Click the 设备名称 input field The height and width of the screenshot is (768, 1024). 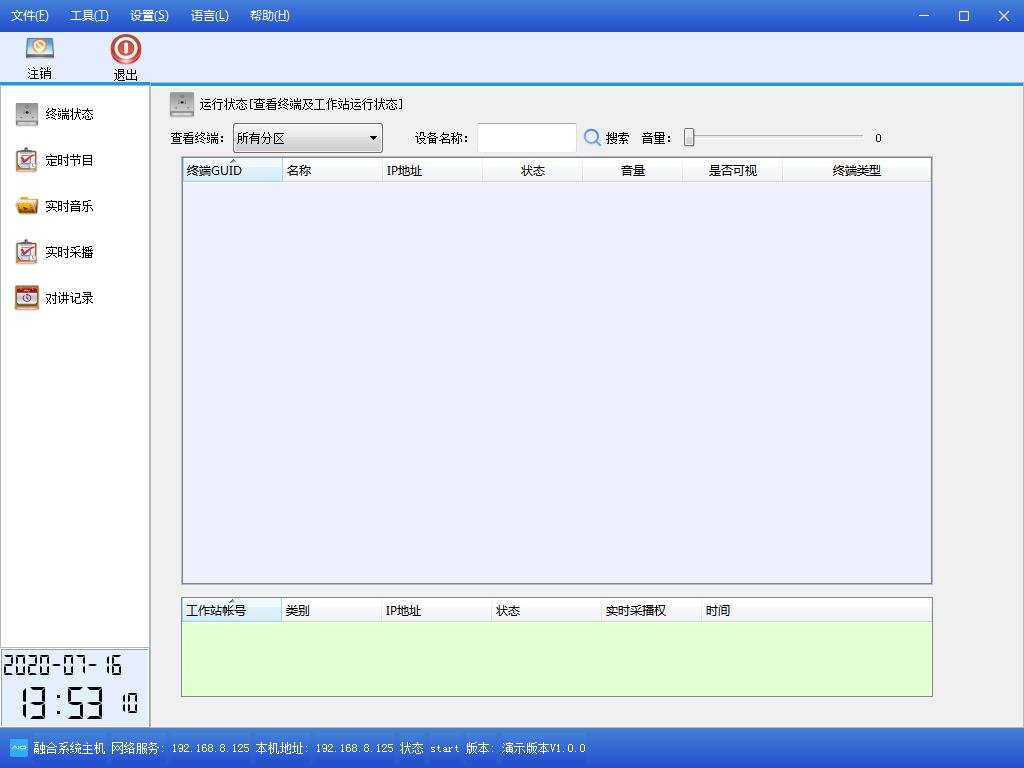point(526,138)
